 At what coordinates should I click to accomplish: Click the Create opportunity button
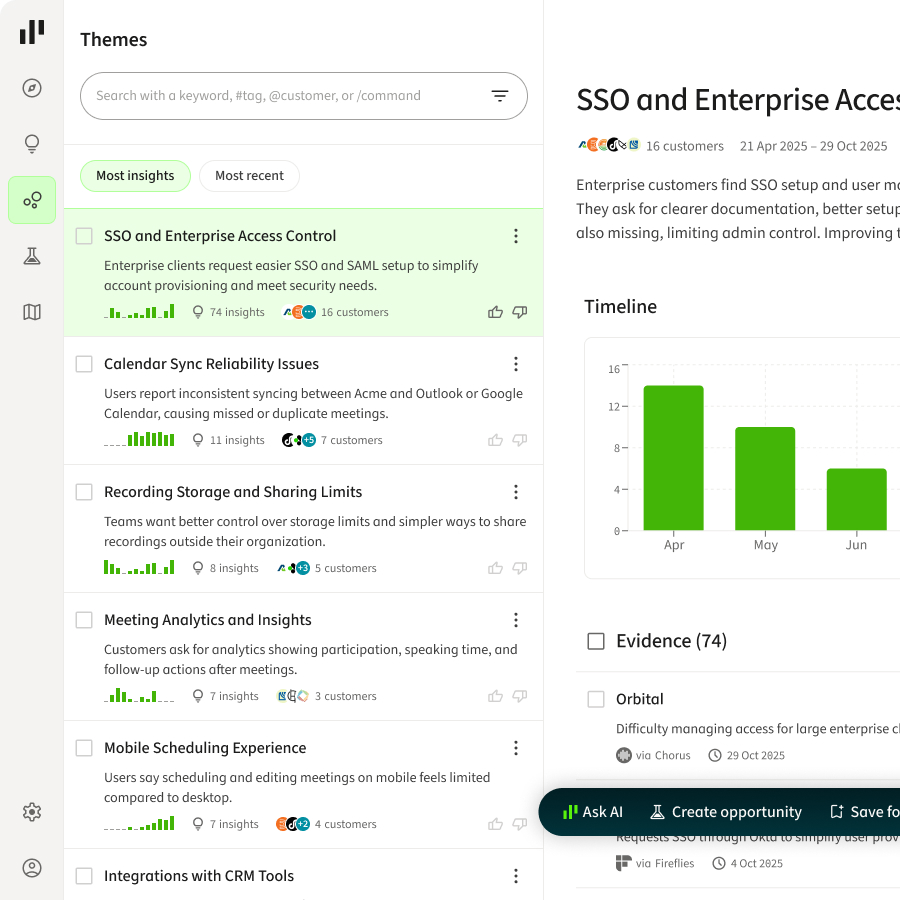726,812
